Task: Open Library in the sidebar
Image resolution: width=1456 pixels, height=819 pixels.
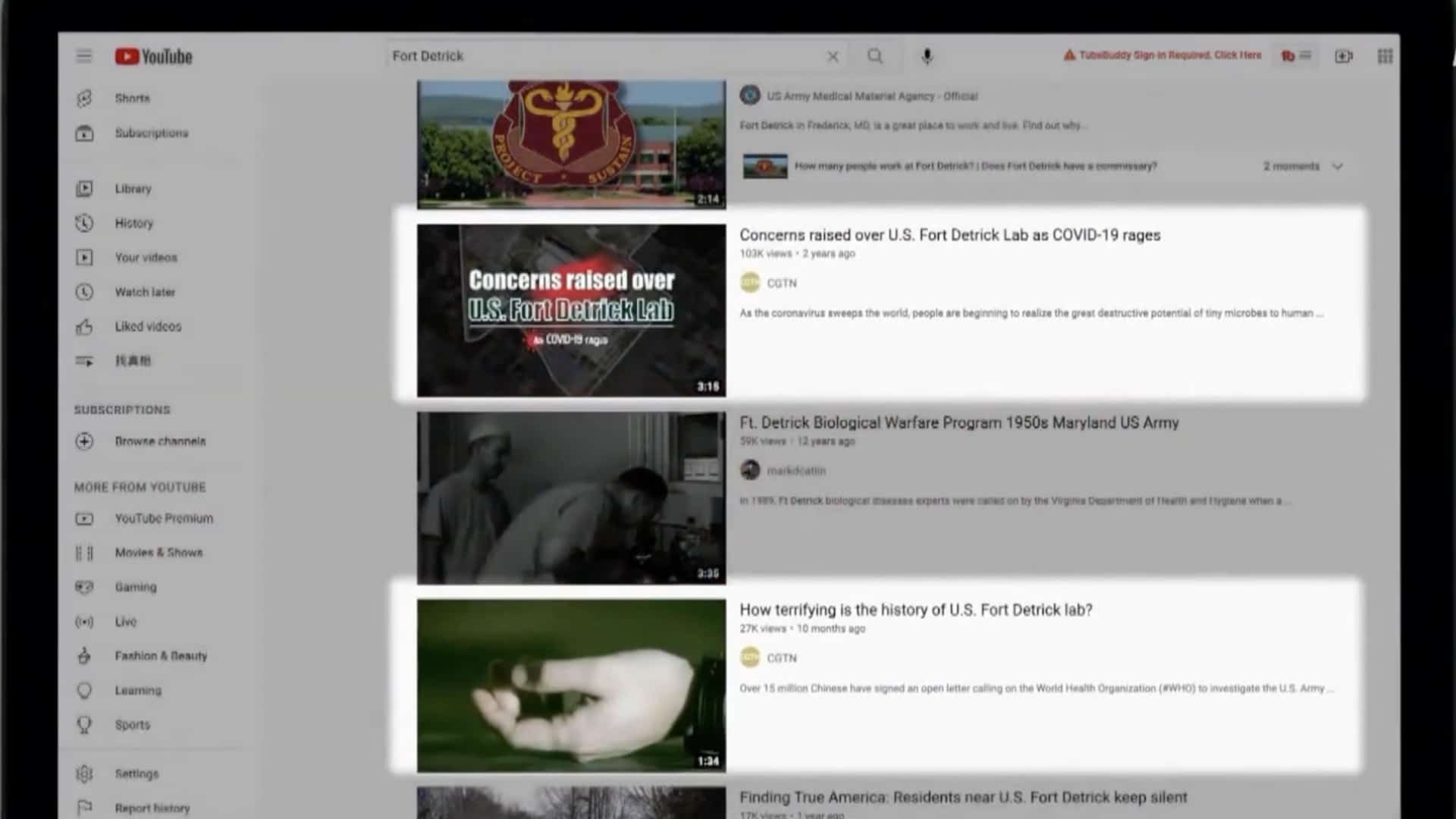Action: pyautogui.click(x=133, y=189)
